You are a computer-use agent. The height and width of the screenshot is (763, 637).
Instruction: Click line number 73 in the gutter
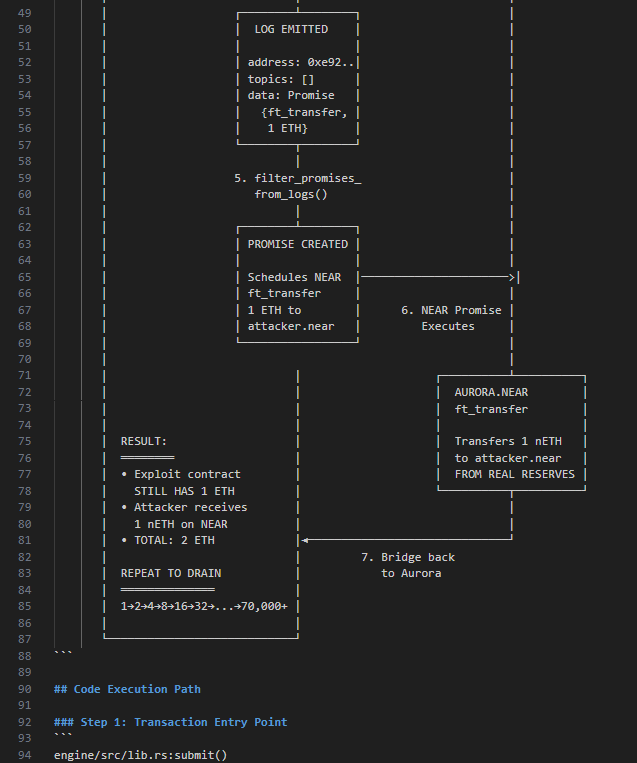click(x=24, y=408)
